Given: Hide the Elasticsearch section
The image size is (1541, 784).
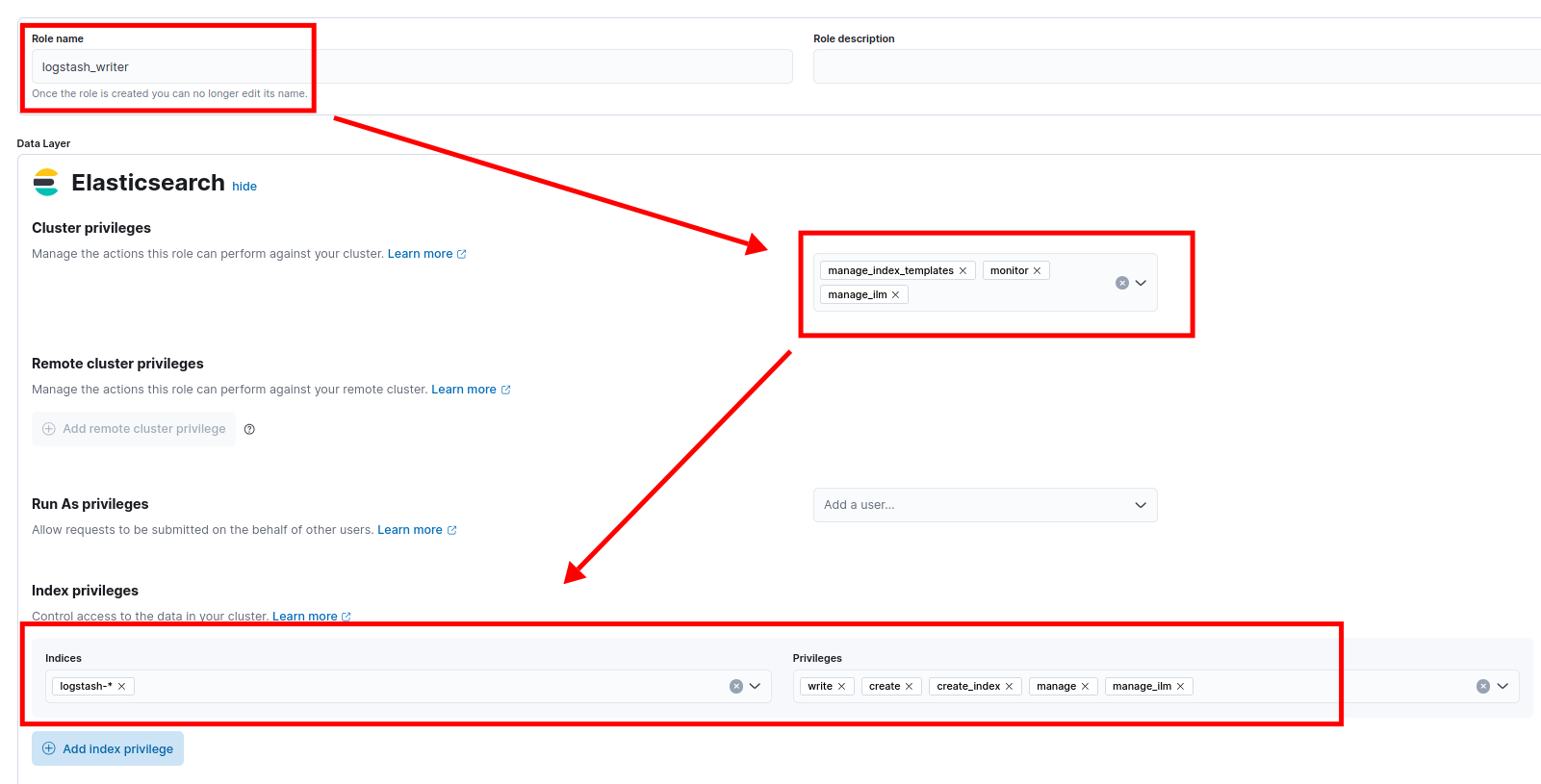Looking at the screenshot, I should pos(244,187).
